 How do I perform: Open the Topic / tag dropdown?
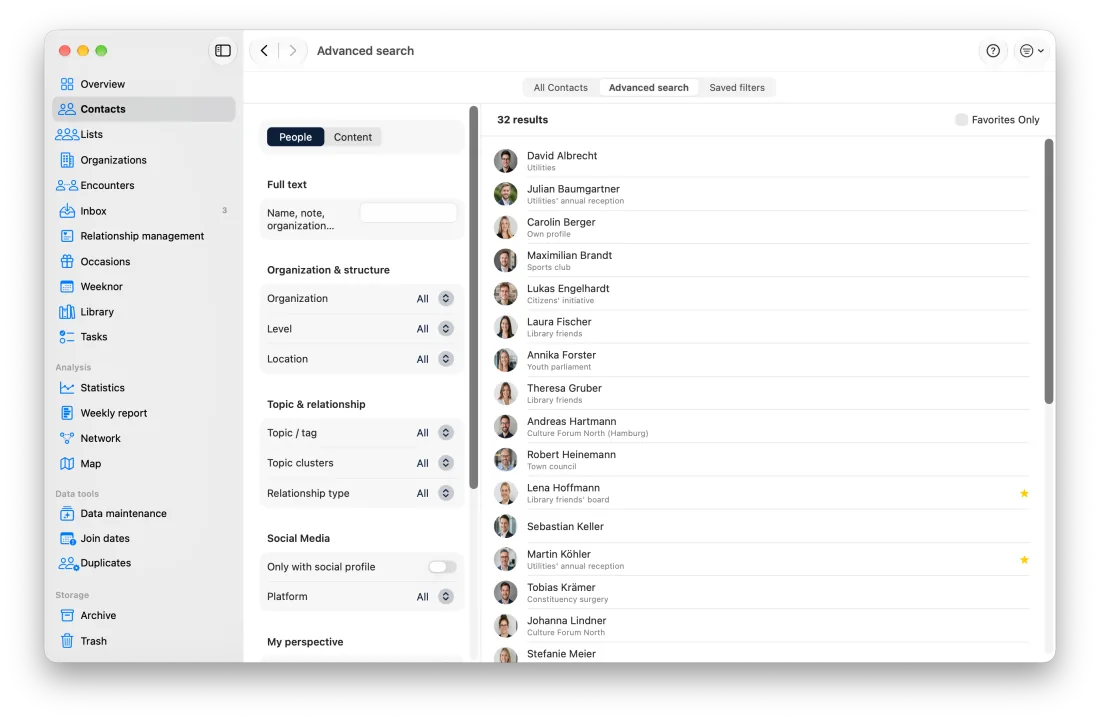click(x=445, y=433)
